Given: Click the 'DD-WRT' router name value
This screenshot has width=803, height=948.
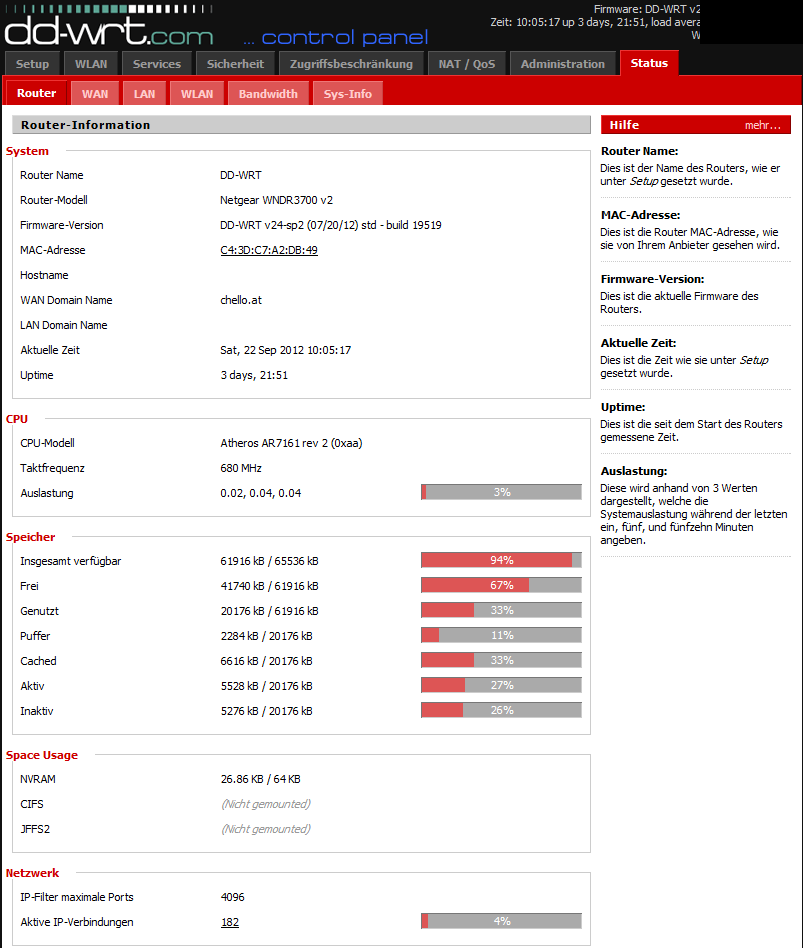Looking at the screenshot, I should click(x=241, y=175).
